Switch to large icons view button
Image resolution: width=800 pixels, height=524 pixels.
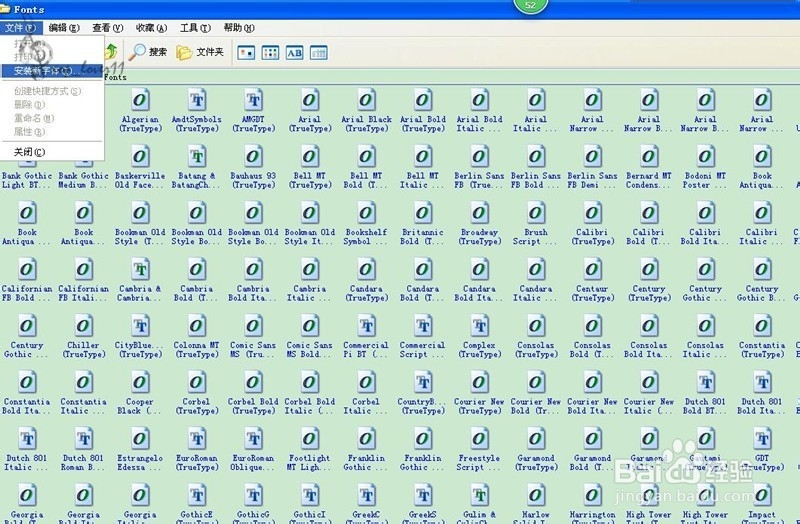coord(246,53)
